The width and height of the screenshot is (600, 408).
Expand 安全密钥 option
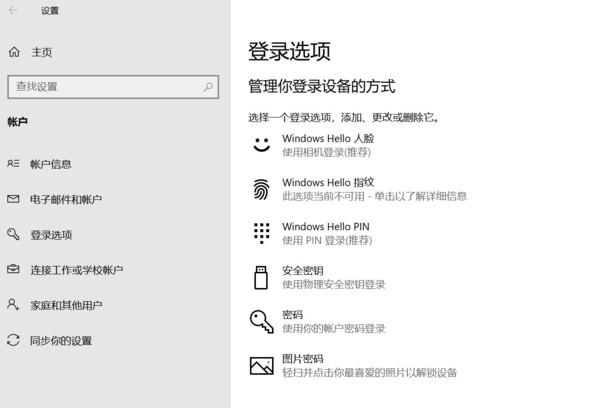point(303,271)
